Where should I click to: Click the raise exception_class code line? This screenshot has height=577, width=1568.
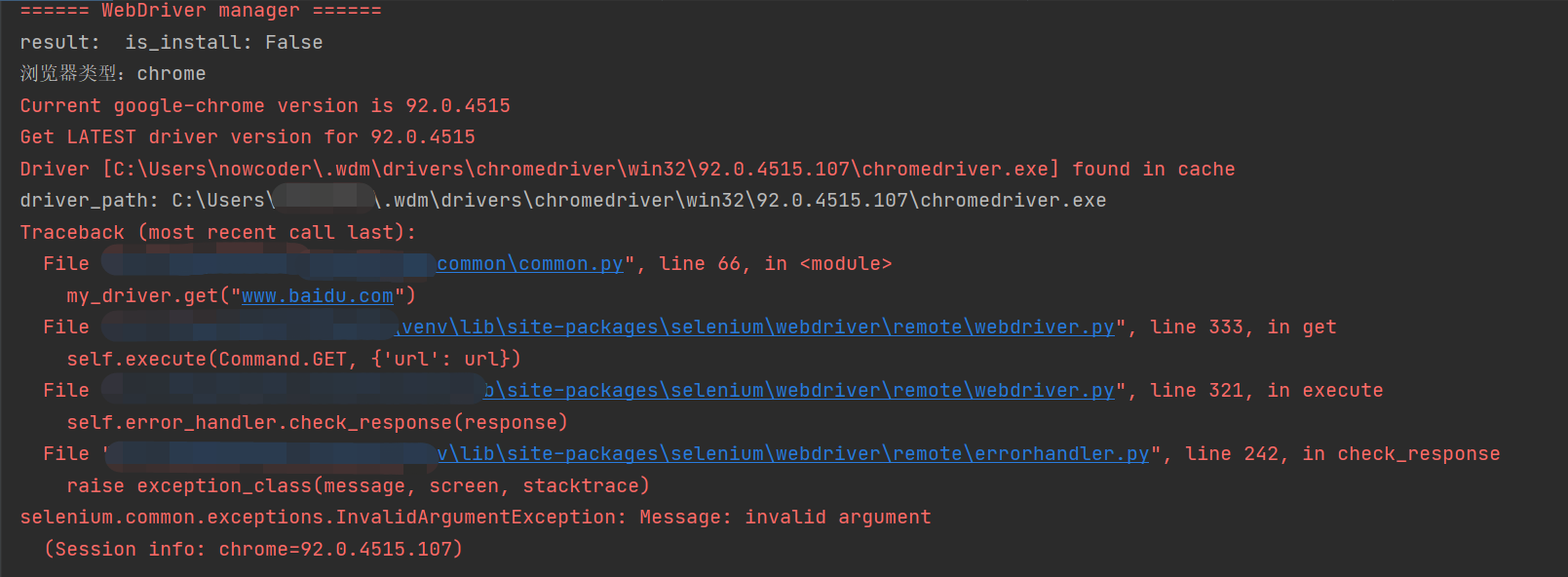359,486
